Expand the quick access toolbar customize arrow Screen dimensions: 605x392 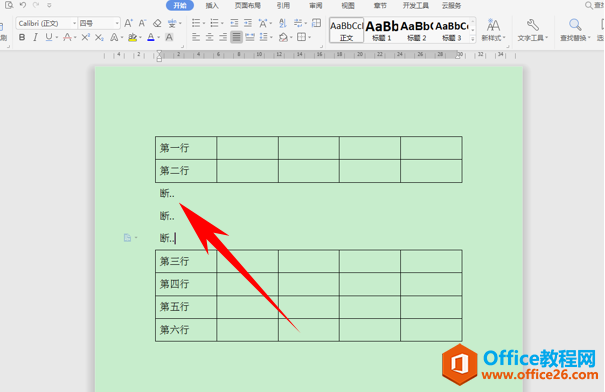pyautogui.click(x=49, y=5)
